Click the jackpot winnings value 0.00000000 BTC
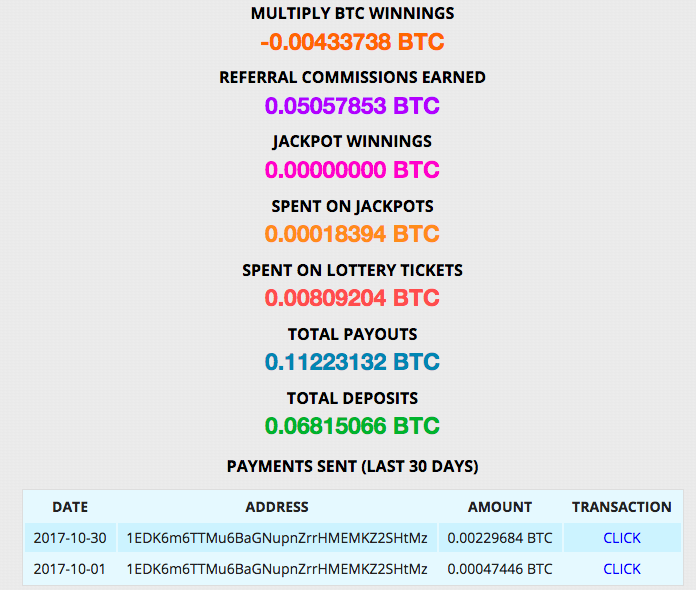Screen dimensions: 696x590 (x=352, y=170)
